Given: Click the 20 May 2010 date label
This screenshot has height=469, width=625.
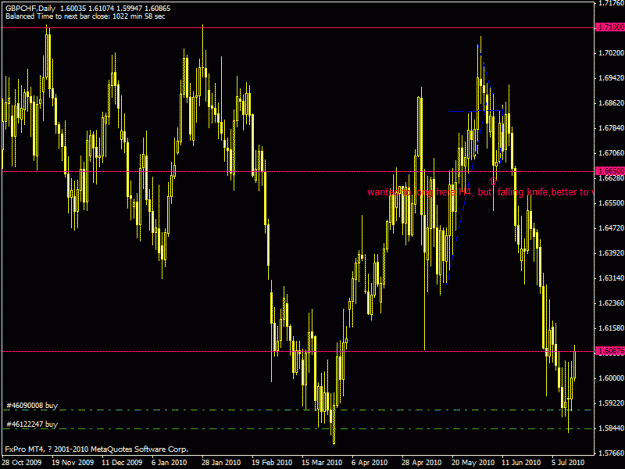Looking at the screenshot, I should [x=473, y=463].
